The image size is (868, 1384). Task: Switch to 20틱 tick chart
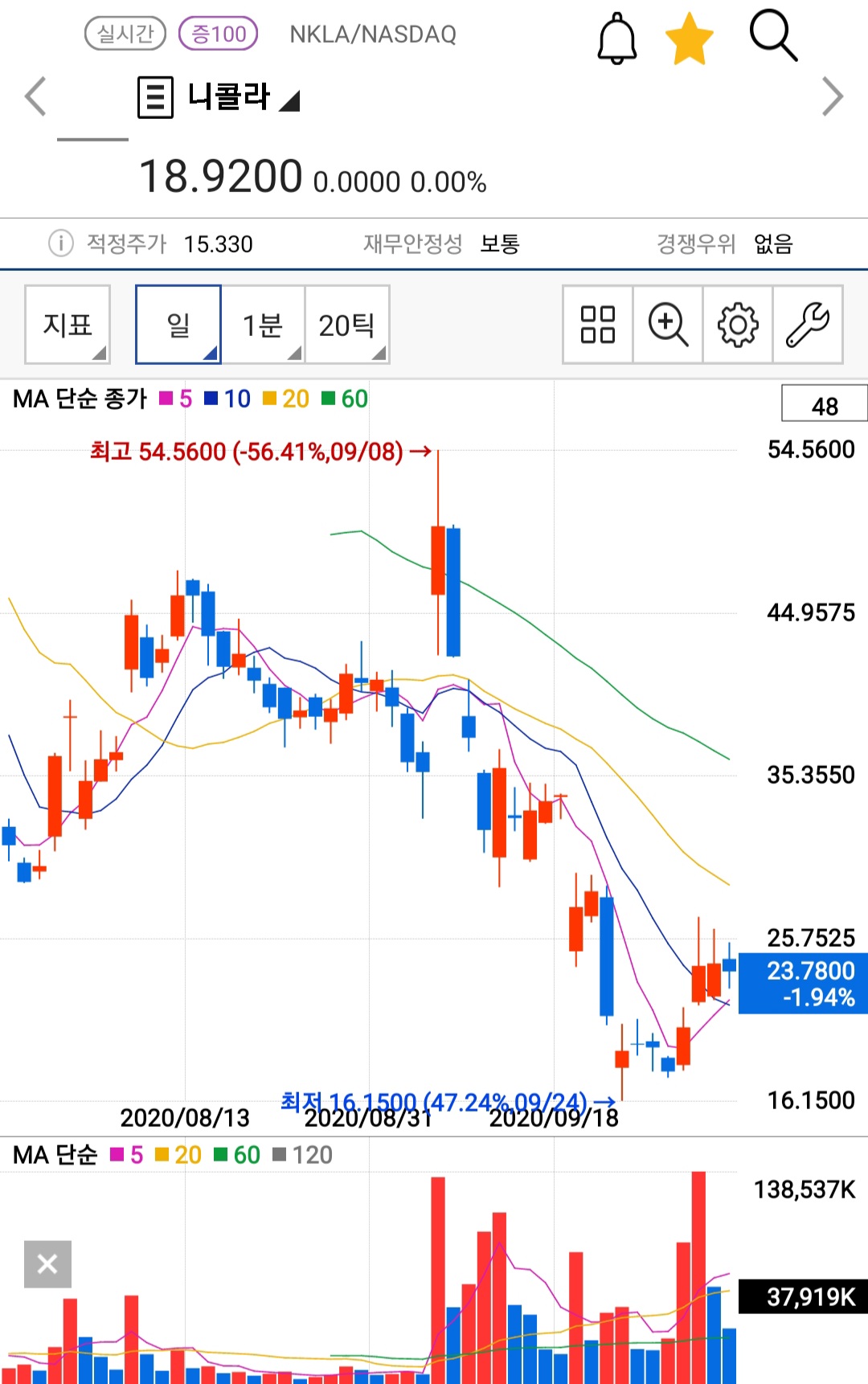point(347,325)
